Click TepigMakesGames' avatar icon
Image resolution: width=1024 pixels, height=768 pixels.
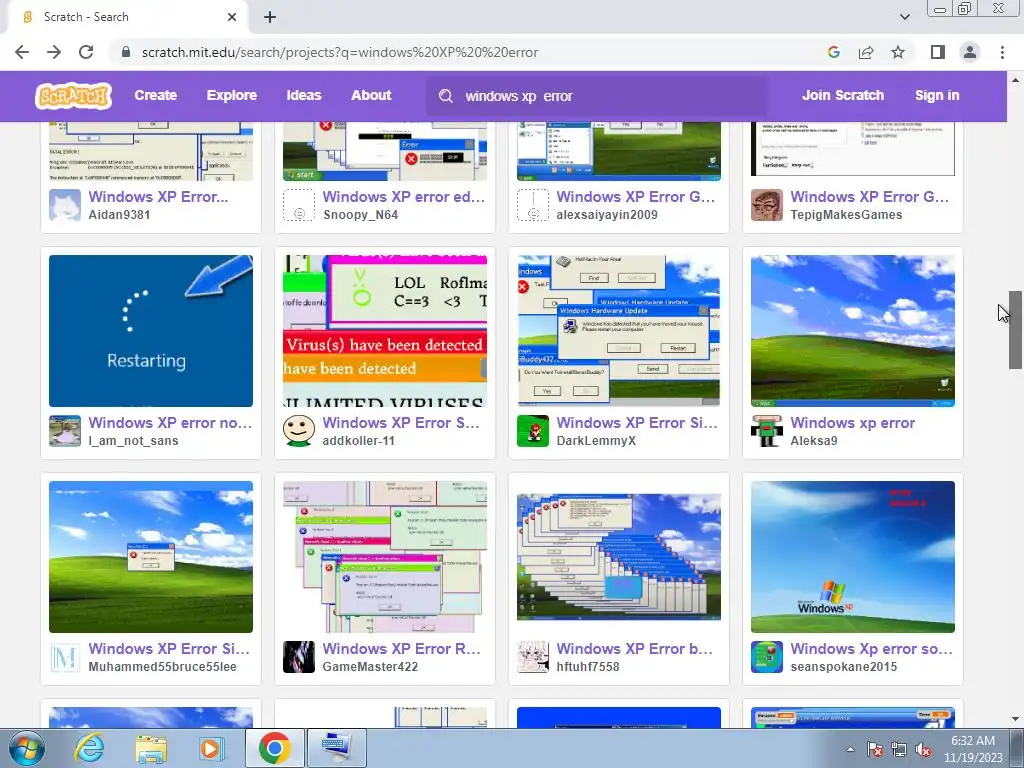[x=767, y=205]
